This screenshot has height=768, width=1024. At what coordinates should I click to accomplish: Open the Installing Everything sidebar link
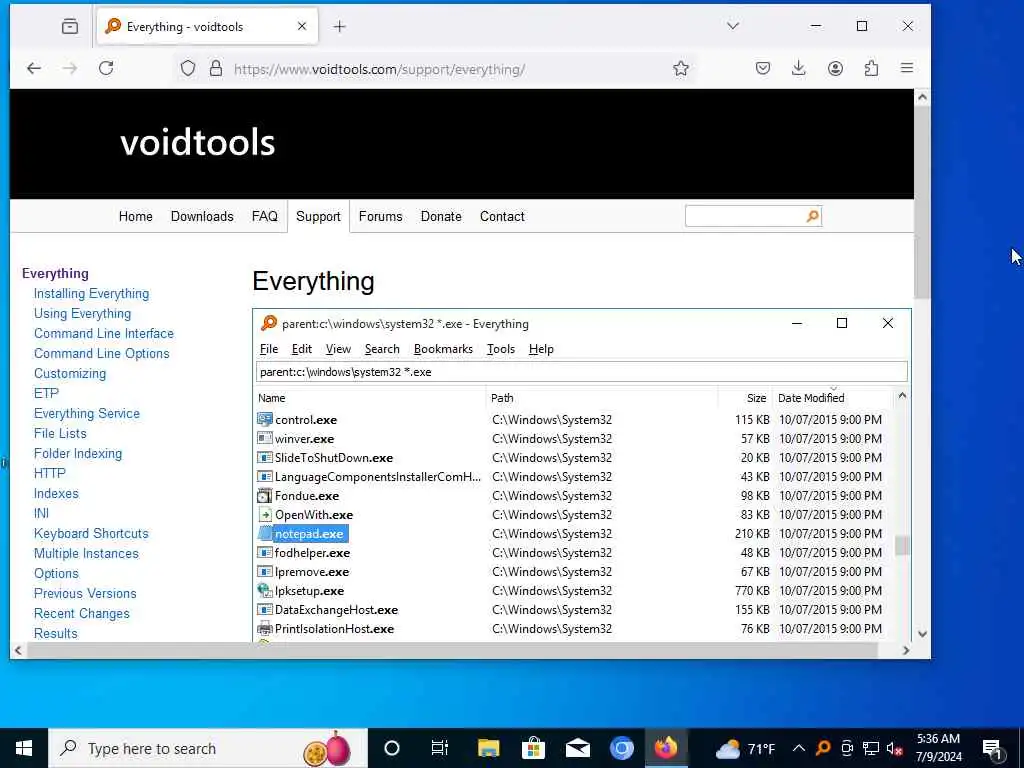[91, 293]
